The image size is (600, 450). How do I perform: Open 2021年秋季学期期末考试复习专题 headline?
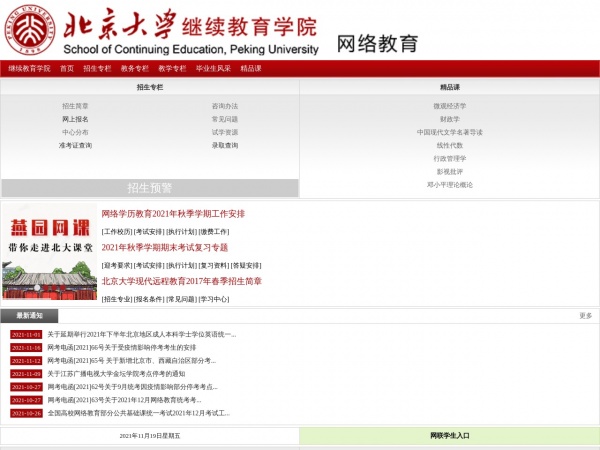pos(165,248)
